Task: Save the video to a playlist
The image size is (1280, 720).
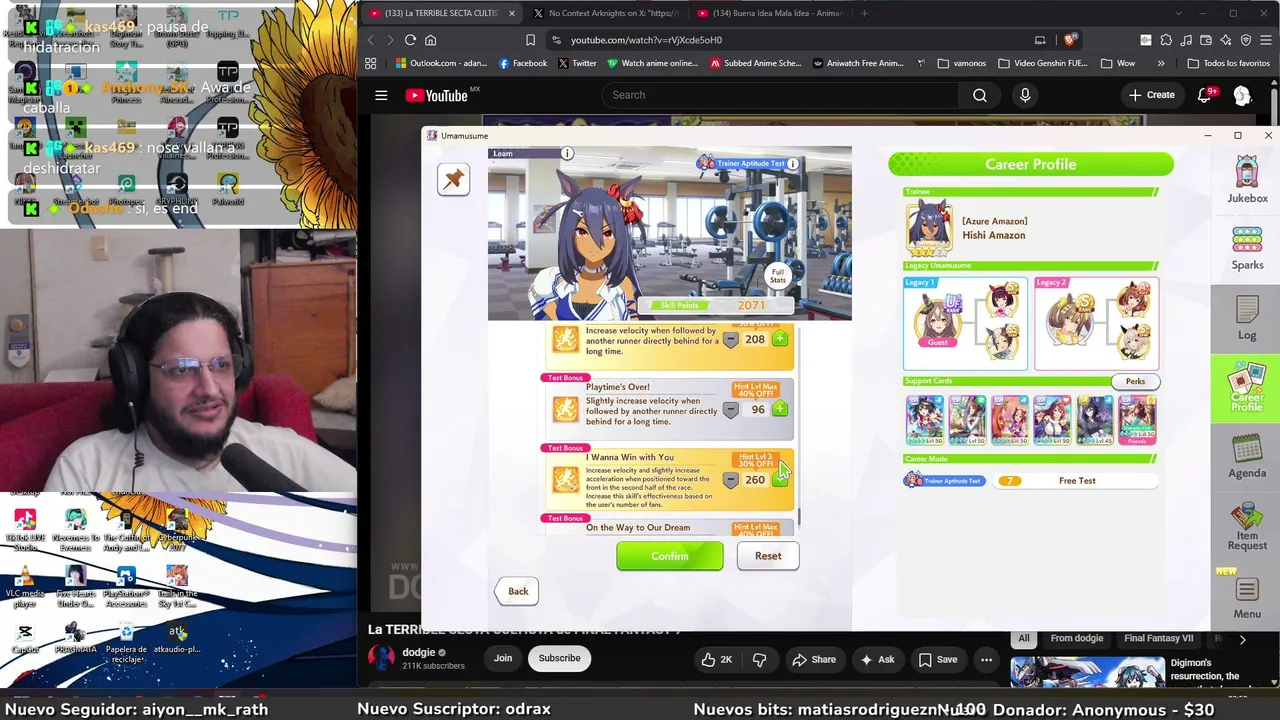Action: pyautogui.click(x=938, y=659)
